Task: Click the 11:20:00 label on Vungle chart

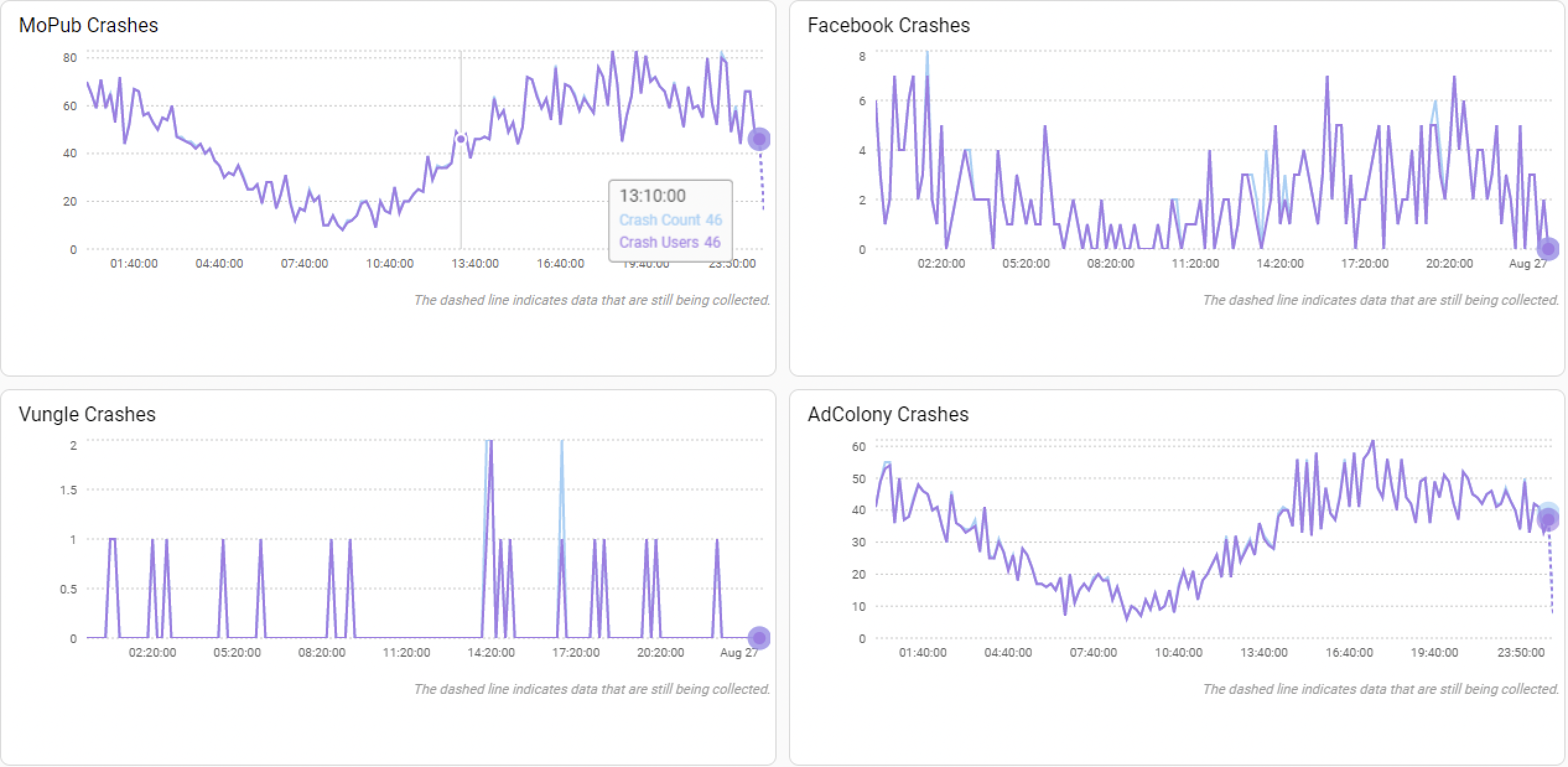Action: point(406,653)
